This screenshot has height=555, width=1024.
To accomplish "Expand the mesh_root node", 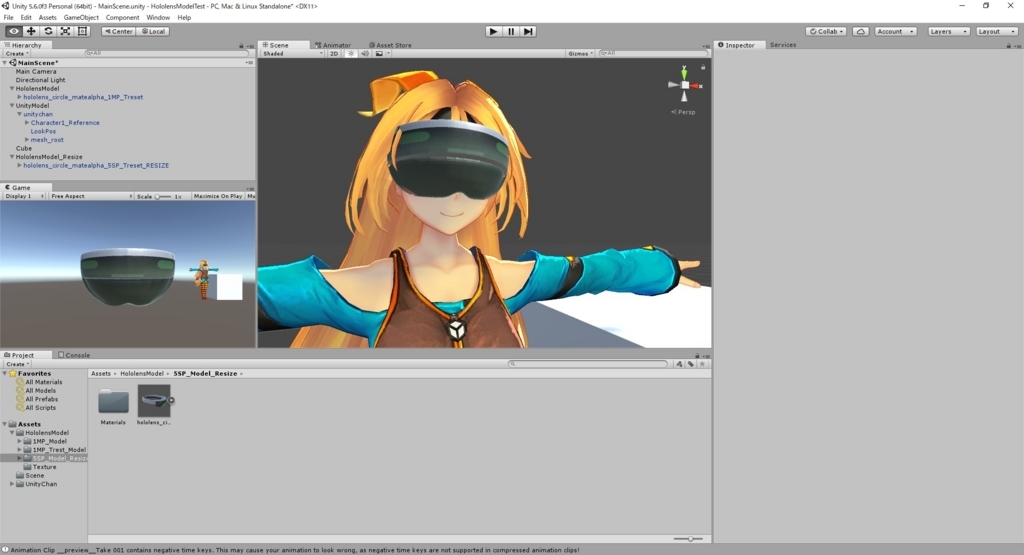I will (x=27, y=140).
